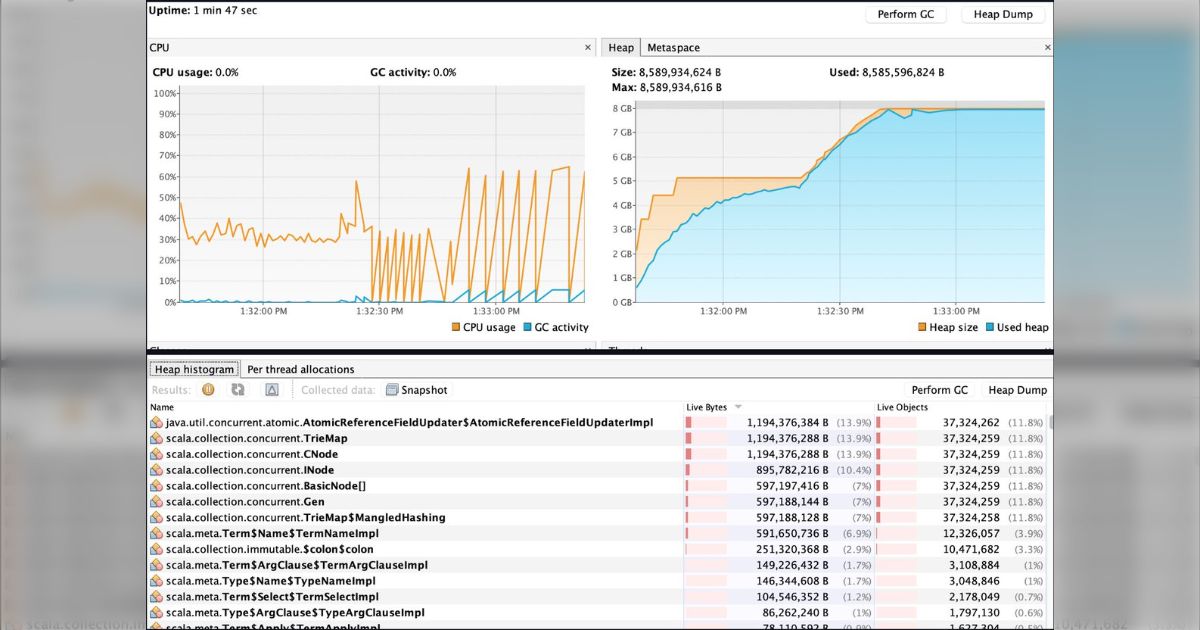Close the Heap graph panel

click(1047, 48)
